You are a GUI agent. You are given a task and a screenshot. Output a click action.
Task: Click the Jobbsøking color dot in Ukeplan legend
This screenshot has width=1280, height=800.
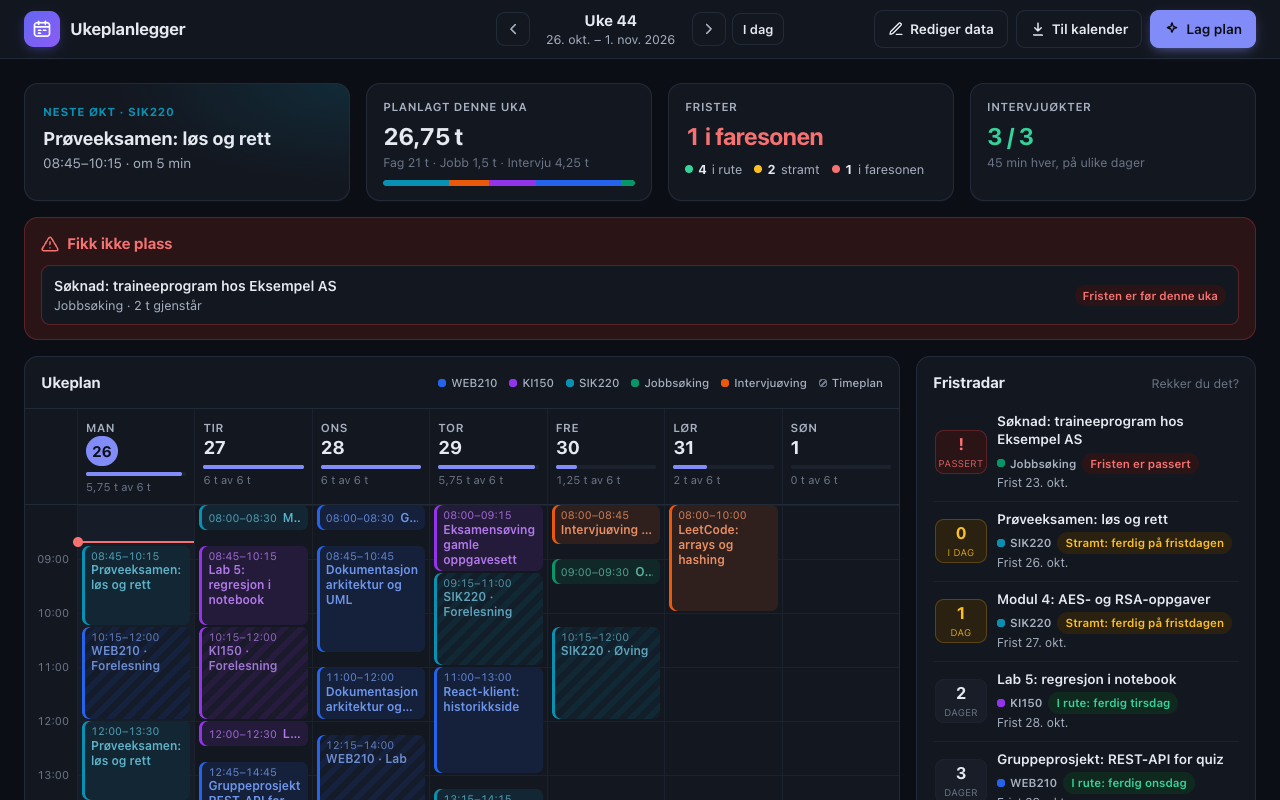click(x=635, y=383)
